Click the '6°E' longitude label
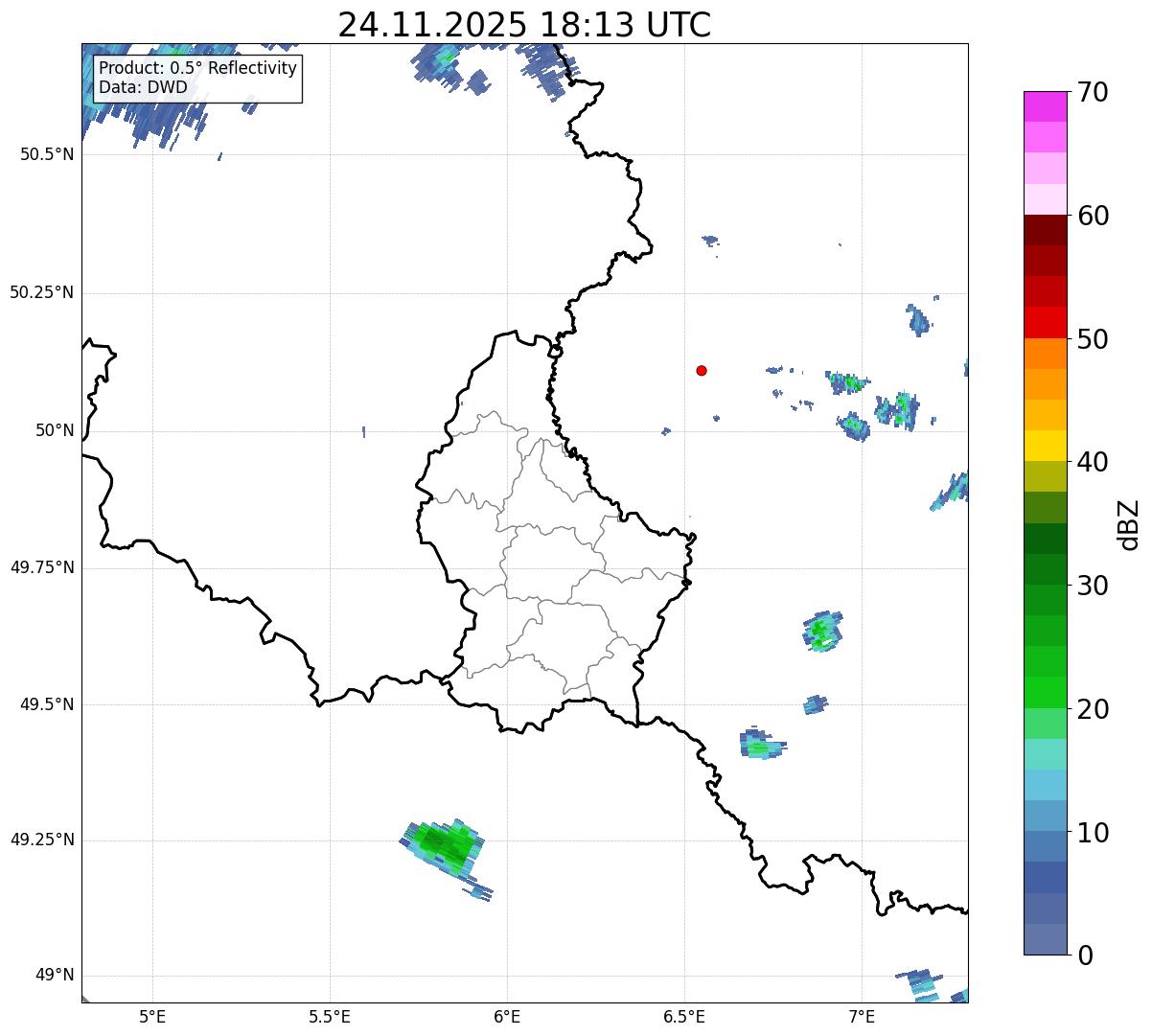Image resolution: width=1152 pixels, height=1036 pixels. [x=507, y=1017]
